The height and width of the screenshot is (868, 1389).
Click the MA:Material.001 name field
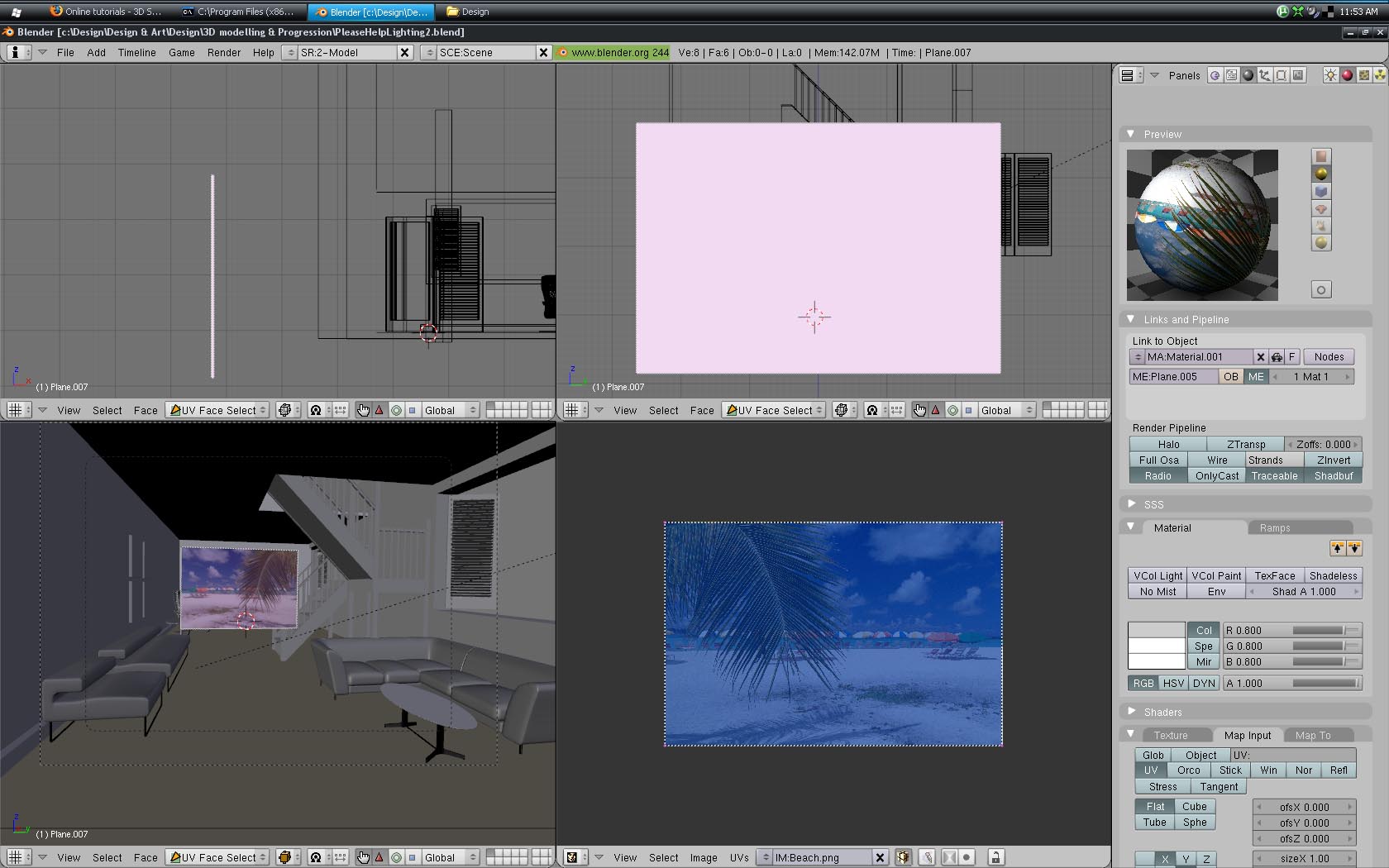pos(1197,357)
